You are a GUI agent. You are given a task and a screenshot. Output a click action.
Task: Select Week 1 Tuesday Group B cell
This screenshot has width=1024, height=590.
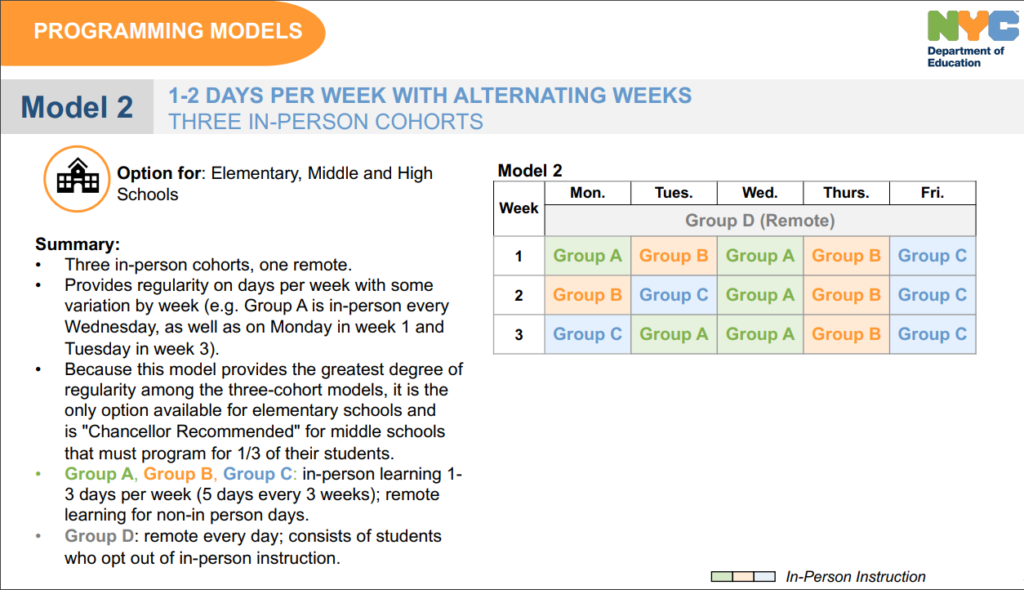point(673,256)
